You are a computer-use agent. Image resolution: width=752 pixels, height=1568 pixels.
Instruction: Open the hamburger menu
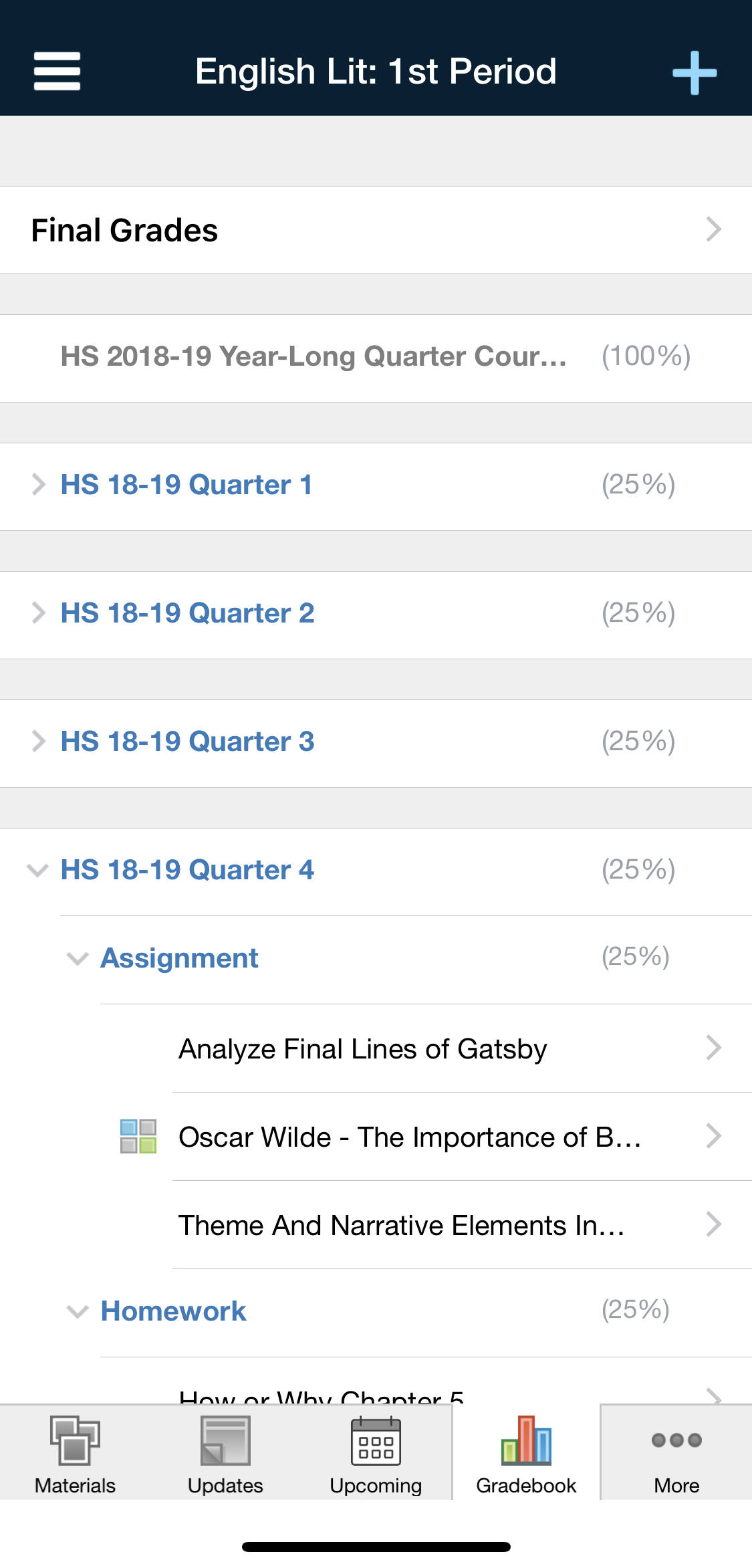coord(57,71)
